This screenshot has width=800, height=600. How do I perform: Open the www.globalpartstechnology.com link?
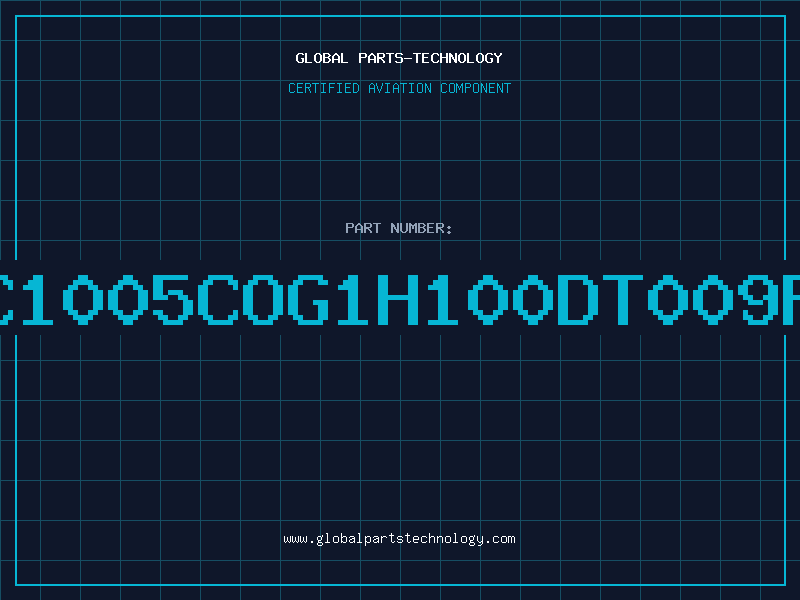point(399,539)
